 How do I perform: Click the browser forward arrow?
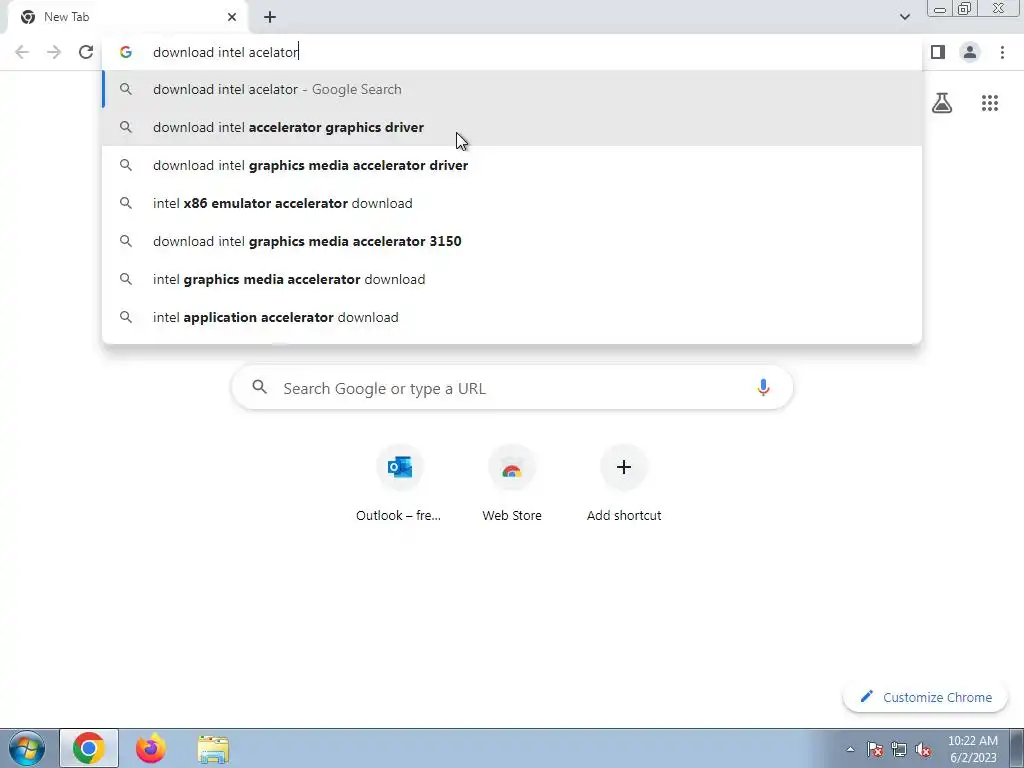[54, 52]
